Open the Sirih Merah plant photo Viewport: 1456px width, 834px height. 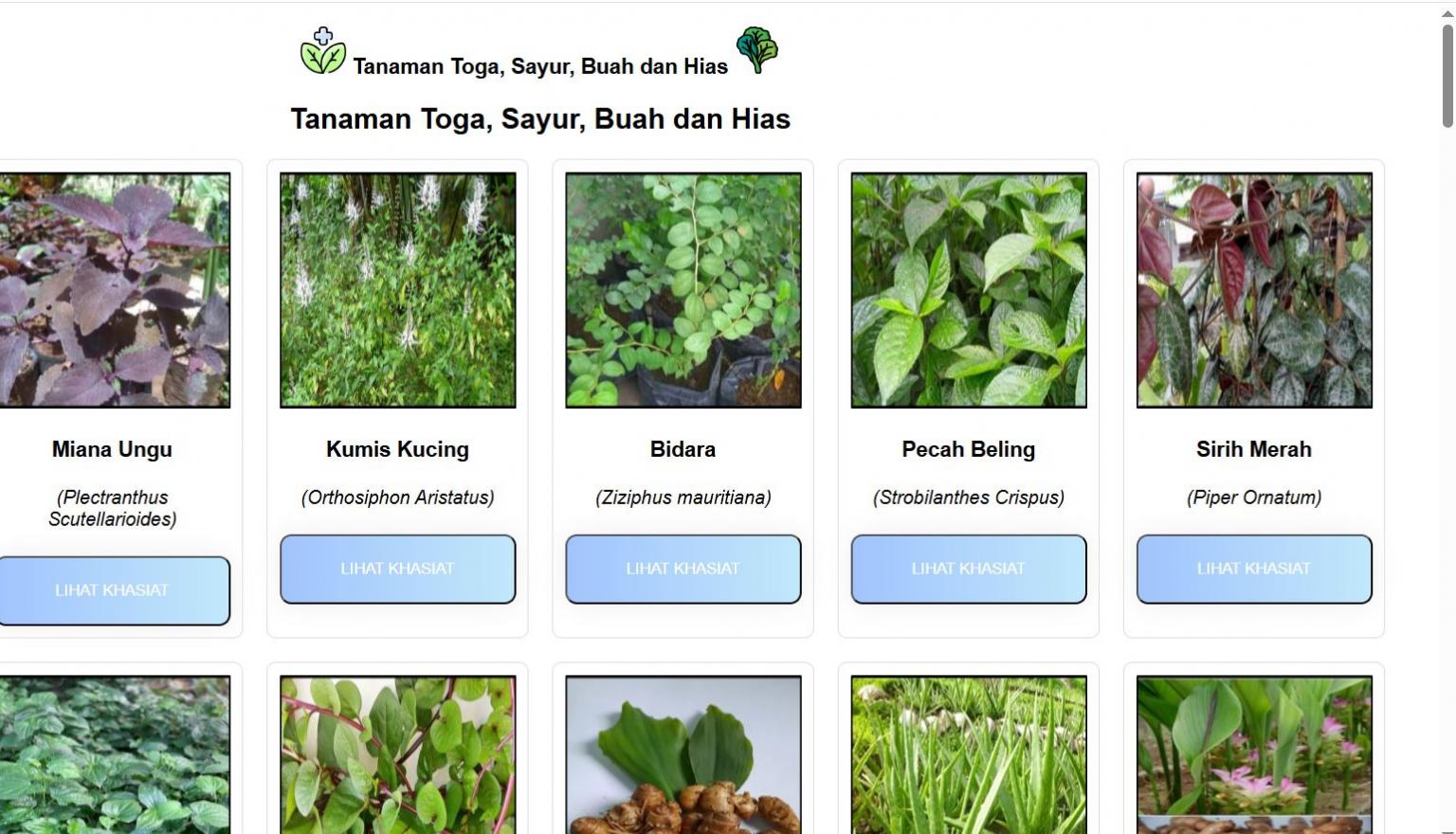tap(1254, 290)
